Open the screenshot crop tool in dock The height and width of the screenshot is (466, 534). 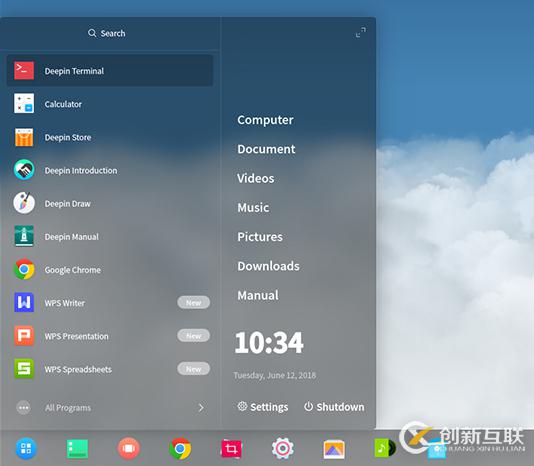coord(231,449)
